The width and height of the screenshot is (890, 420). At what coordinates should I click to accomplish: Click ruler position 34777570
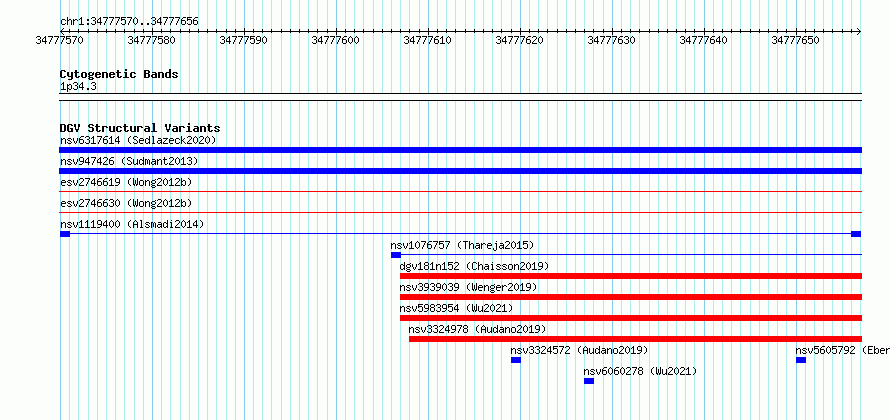[x=59, y=40]
